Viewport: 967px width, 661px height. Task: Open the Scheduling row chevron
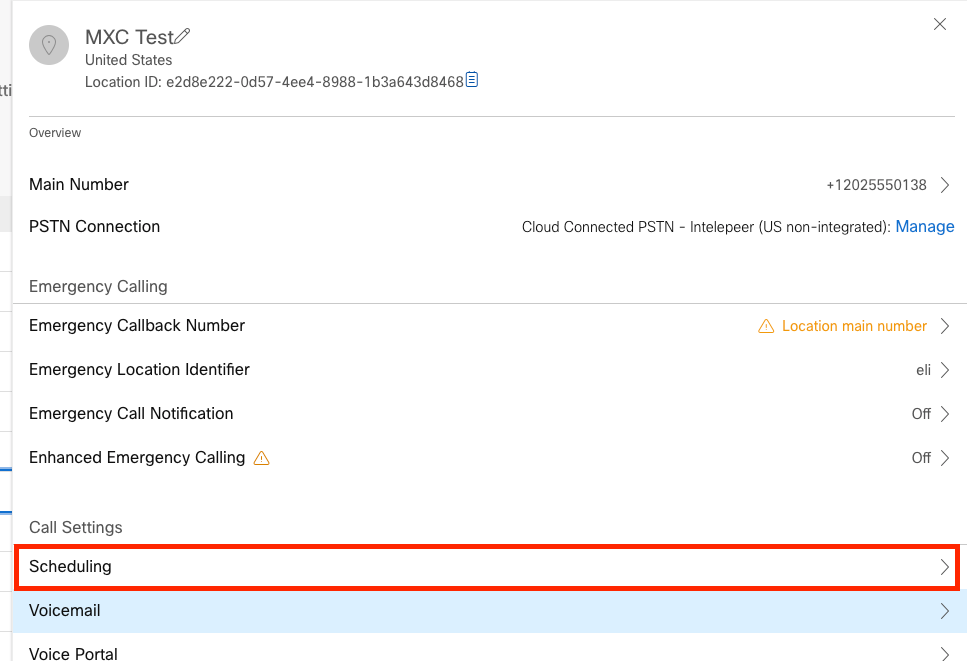click(x=945, y=567)
